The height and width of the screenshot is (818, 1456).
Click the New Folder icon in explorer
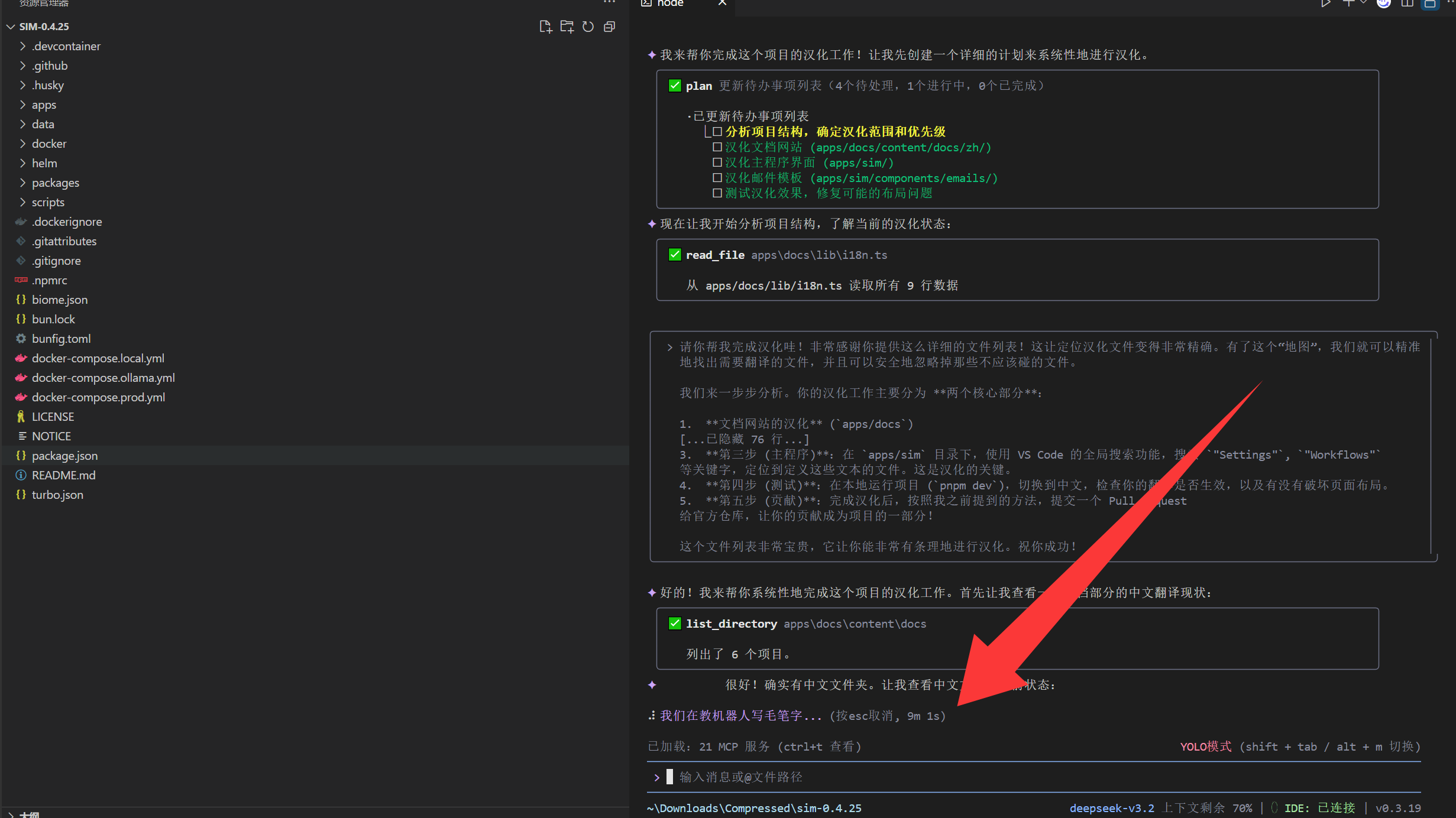tap(567, 27)
